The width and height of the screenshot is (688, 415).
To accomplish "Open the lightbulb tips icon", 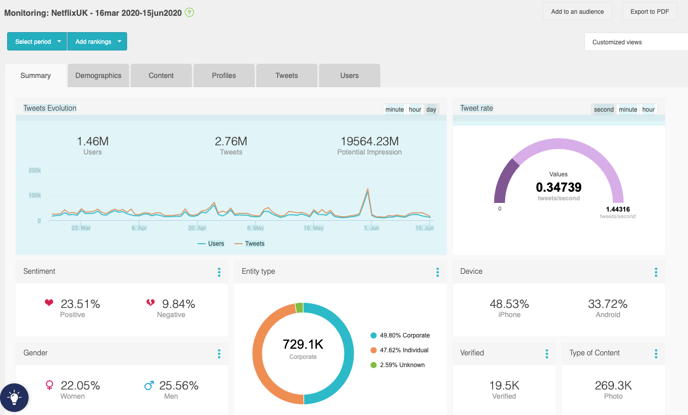I will pyautogui.click(x=14, y=397).
